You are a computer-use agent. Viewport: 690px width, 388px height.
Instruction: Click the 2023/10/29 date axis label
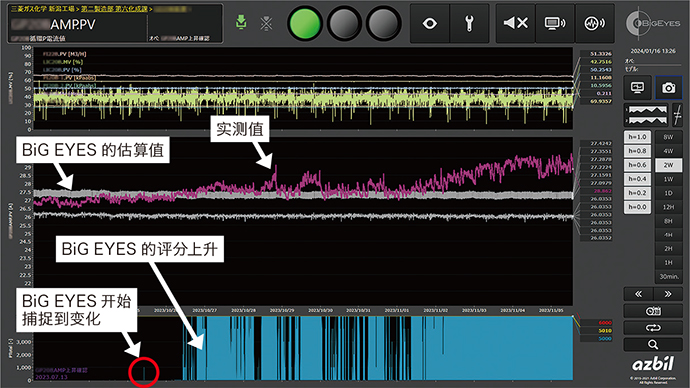(282, 310)
